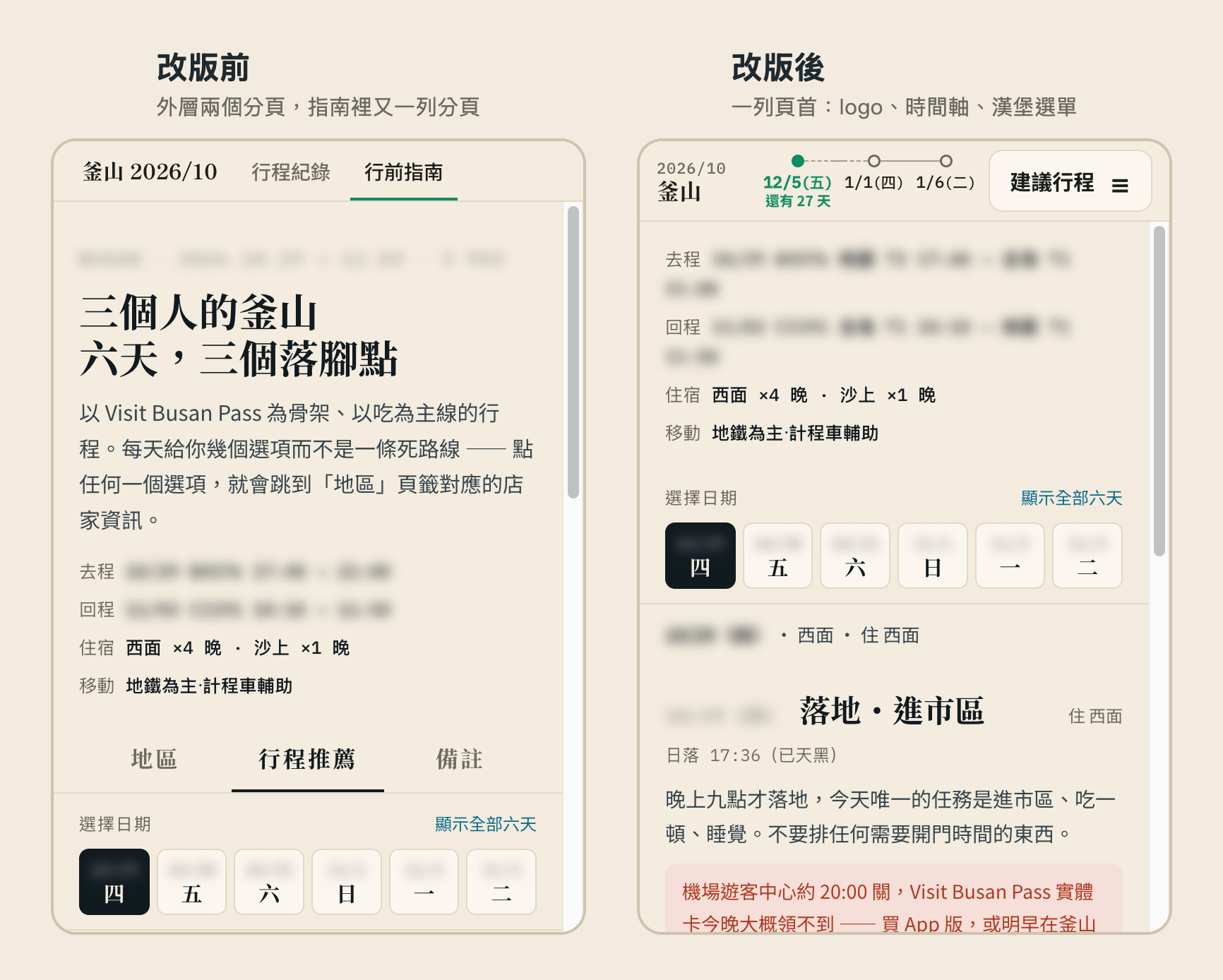Select the 日 day button in the 改版前 panel

(347, 882)
